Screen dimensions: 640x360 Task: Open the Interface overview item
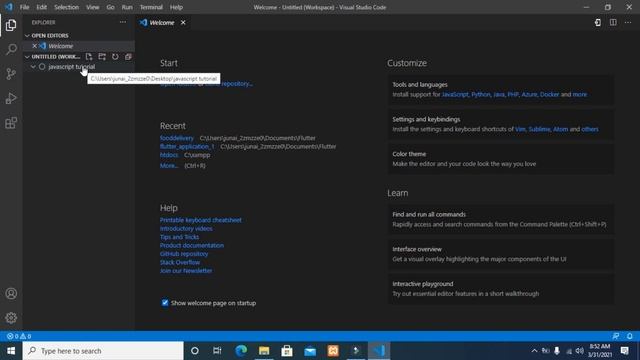501,254
